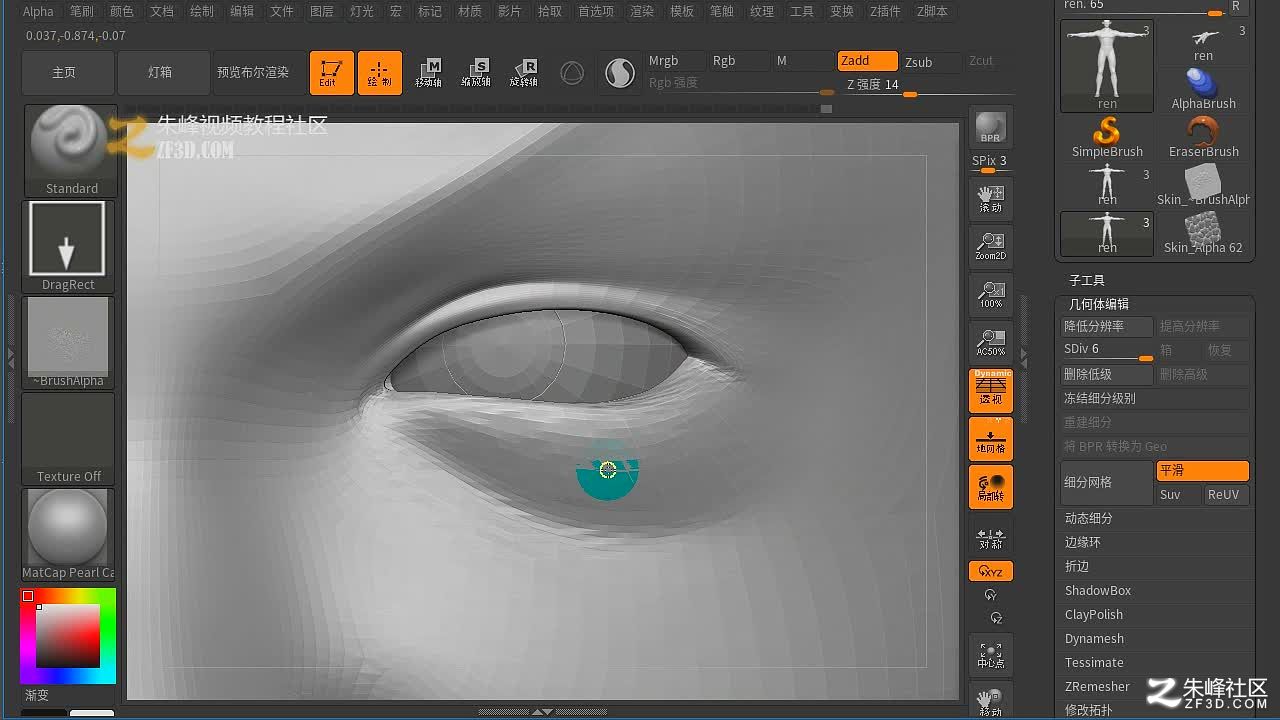This screenshot has height=720, width=1280.
Task: Open the Z插件 plugin menu
Action: click(885, 11)
